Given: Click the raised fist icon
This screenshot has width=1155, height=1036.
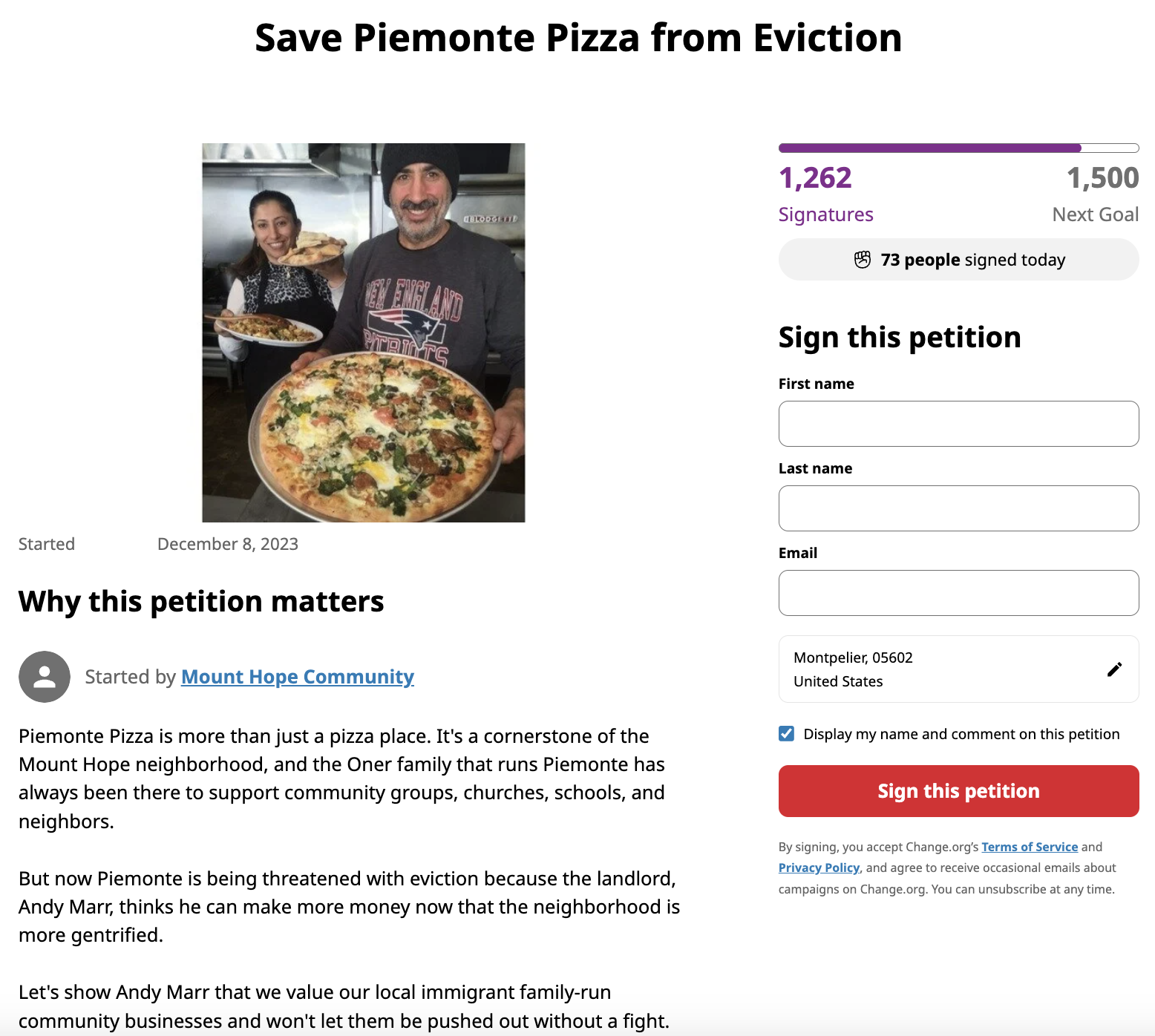Looking at the screenshot, I should click(862, 260).
